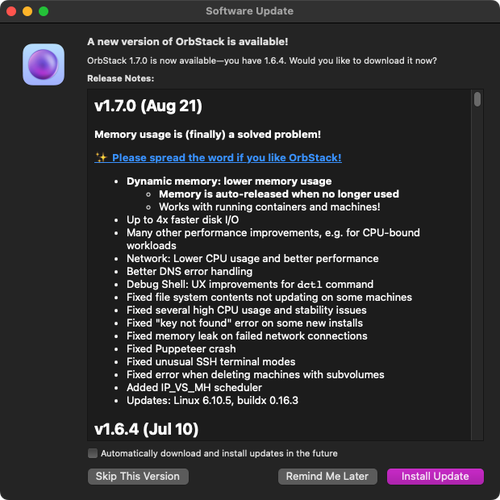This screenshot has height=500, width=500.
Task: Click the 'Dynamic memory: lower memory usage' bullet
Action: (229, 181)
